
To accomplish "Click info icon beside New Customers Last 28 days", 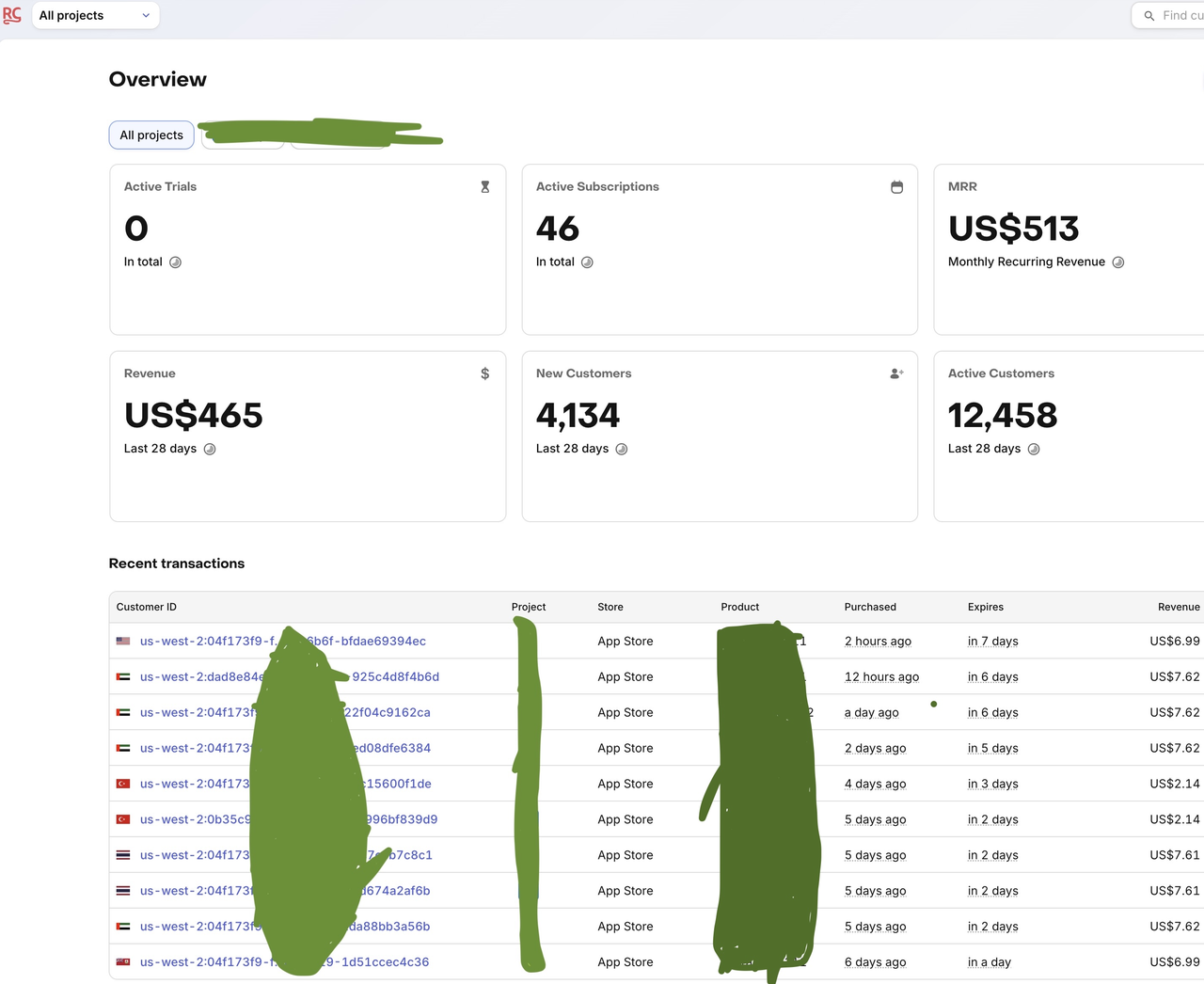I will (x=622, y=449).
